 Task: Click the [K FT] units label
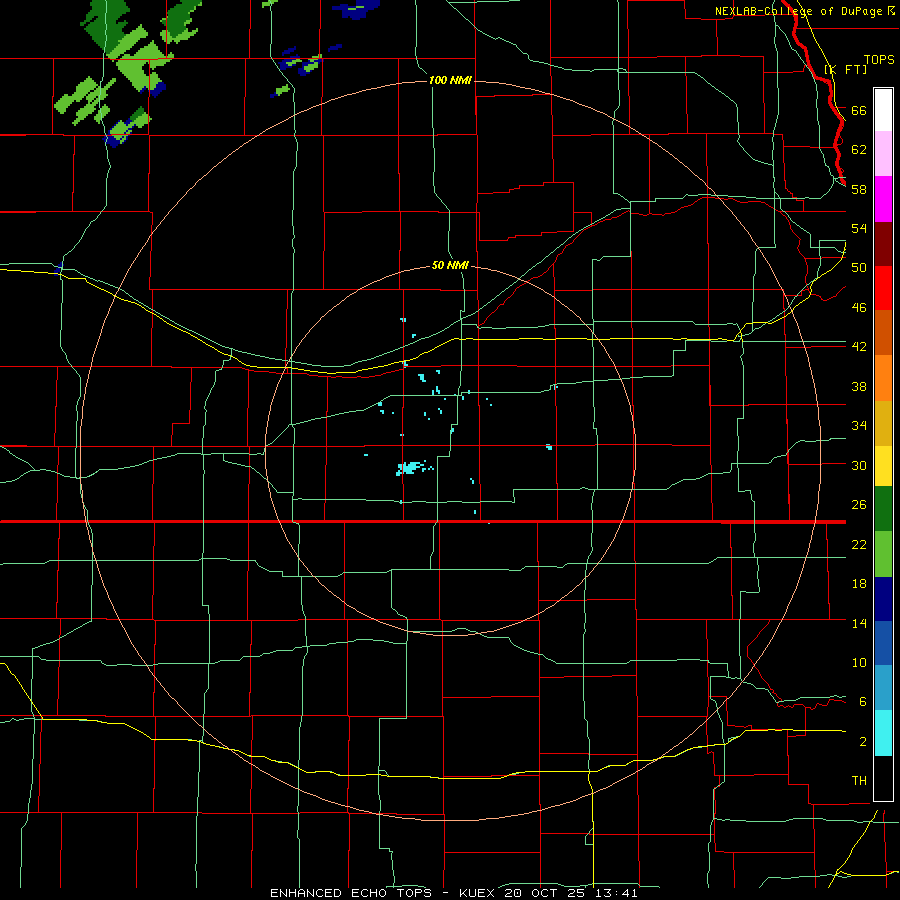click(845, 69)
